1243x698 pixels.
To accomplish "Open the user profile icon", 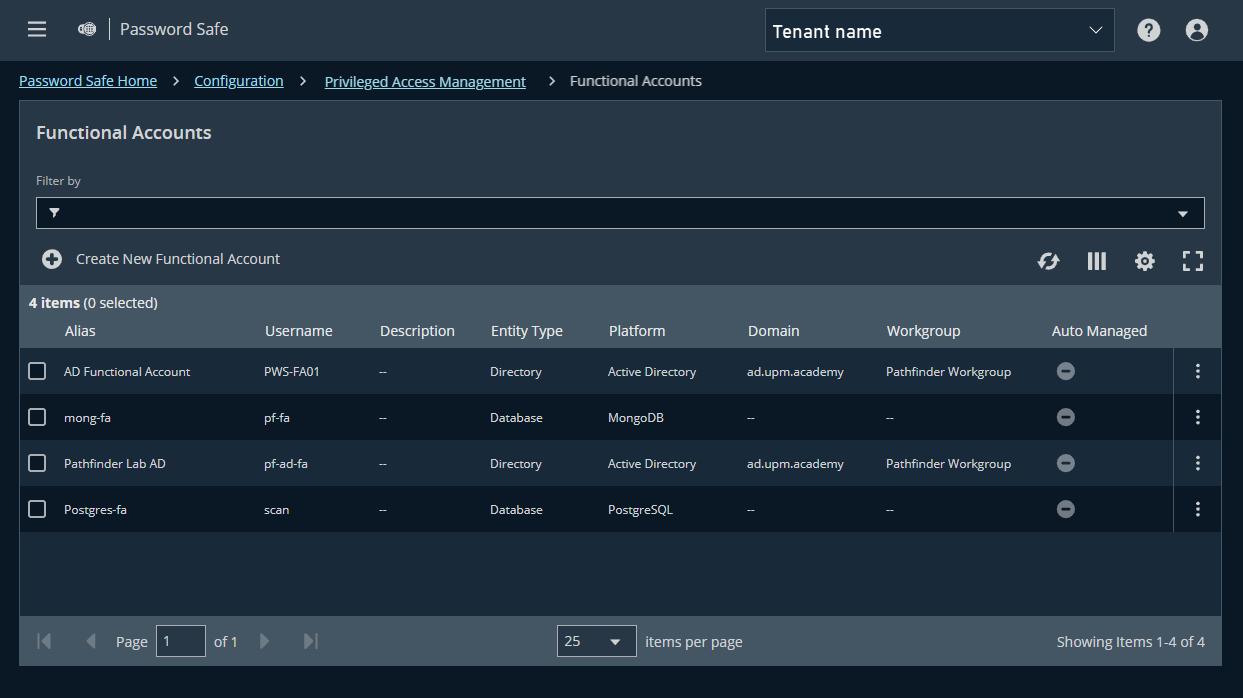I will coord(1196,30).
